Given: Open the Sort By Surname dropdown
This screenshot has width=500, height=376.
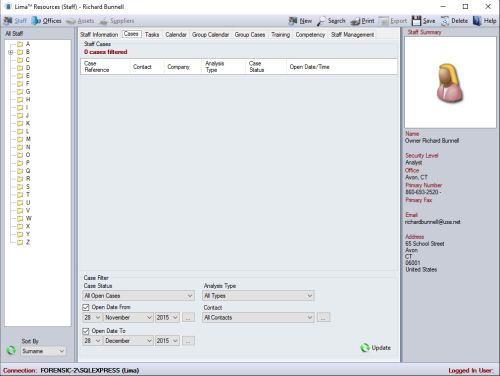Looking at the screenshot, I should point(43,351).
